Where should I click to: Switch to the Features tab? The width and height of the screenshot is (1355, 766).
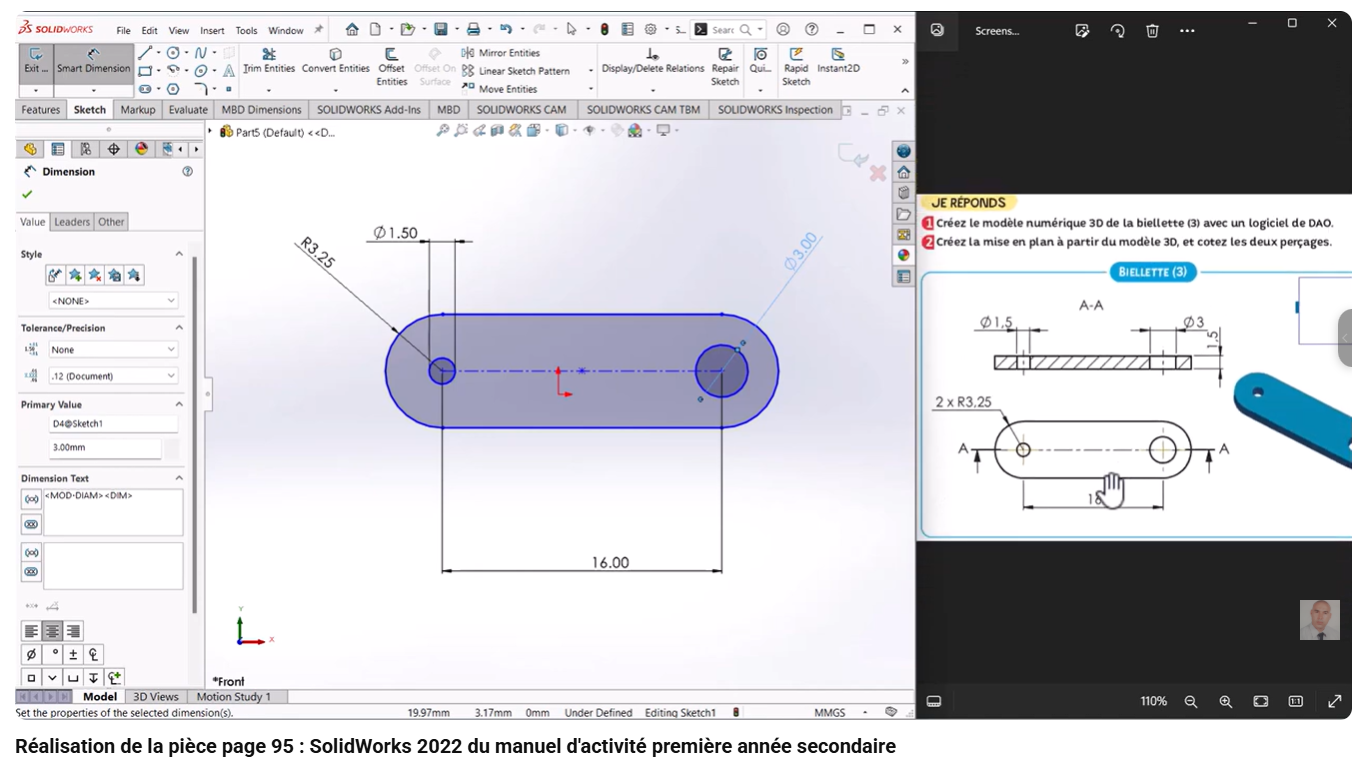(x=41, y=110)
